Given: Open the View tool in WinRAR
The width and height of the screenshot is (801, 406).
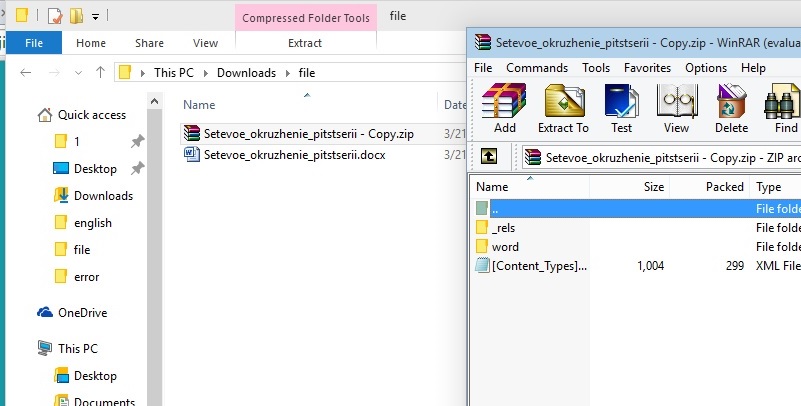Looking at the screenshot, I should [677, 102].
